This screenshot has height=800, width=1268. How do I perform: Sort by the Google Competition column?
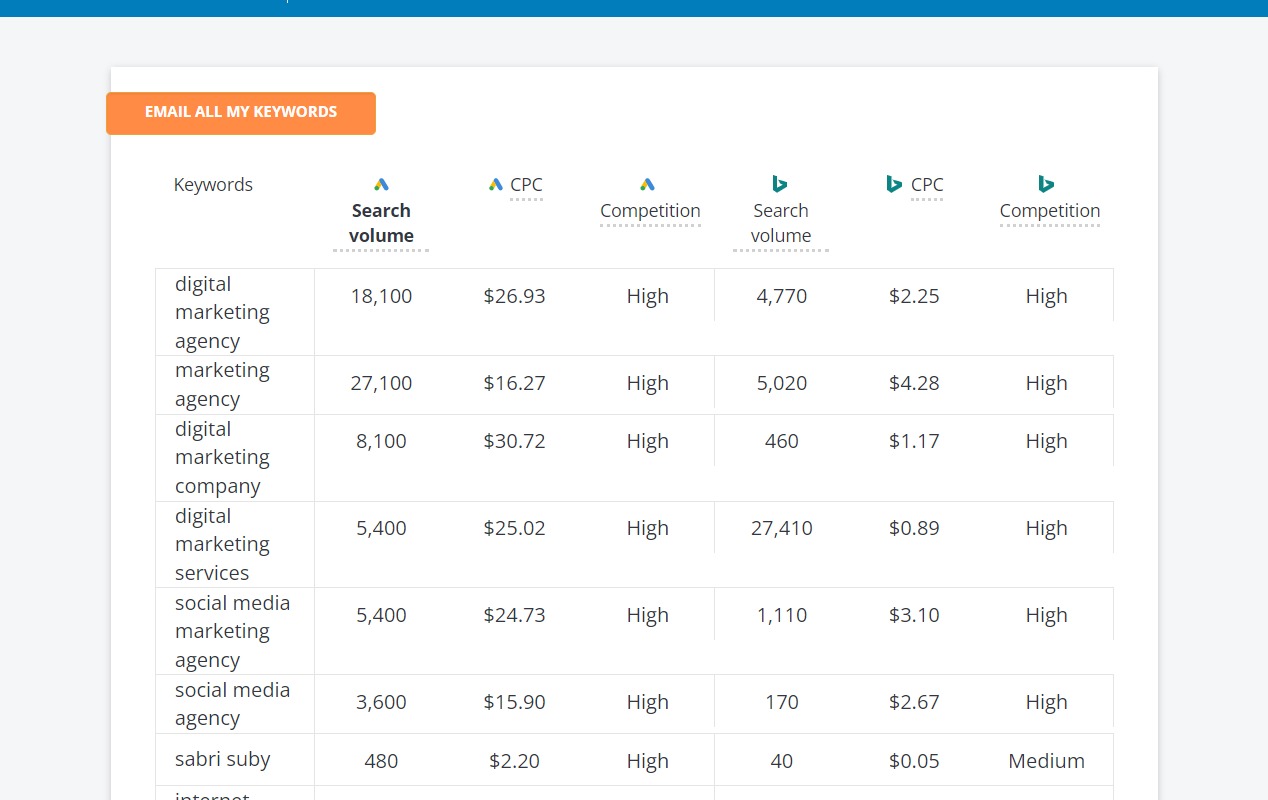point(650,210)
